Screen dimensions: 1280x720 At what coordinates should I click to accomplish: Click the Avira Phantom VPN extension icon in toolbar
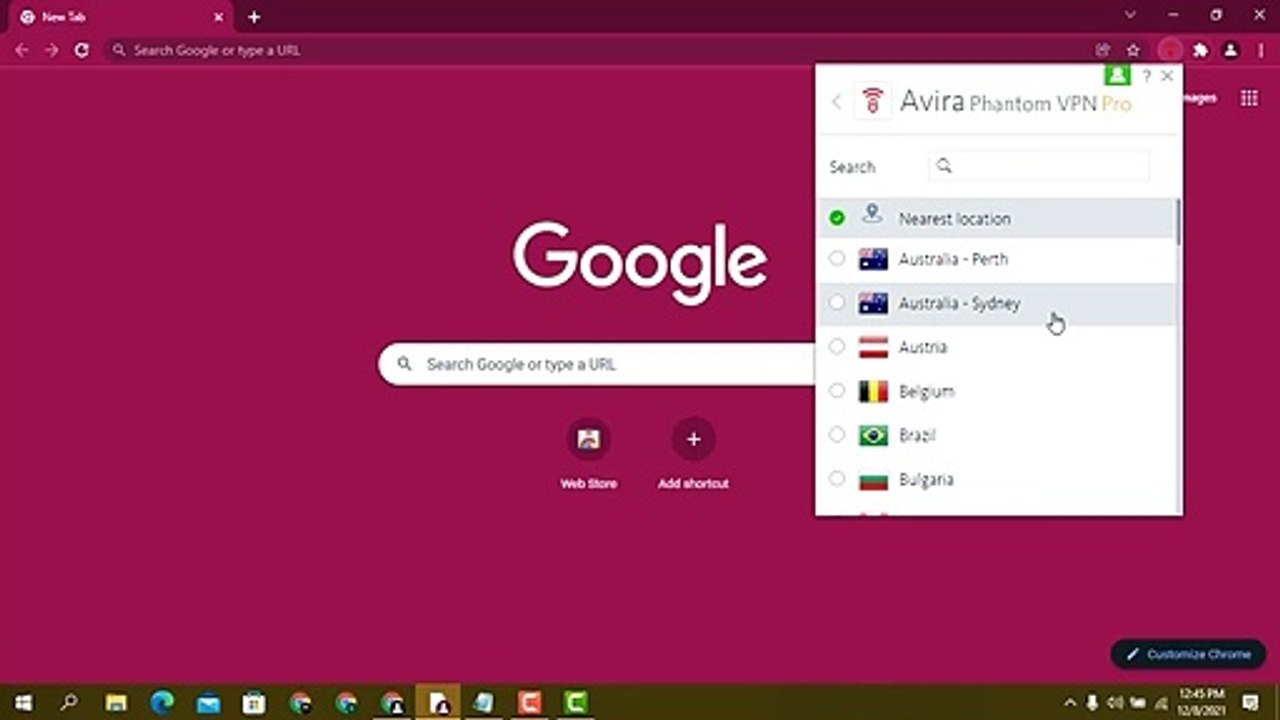point(1169,50)
